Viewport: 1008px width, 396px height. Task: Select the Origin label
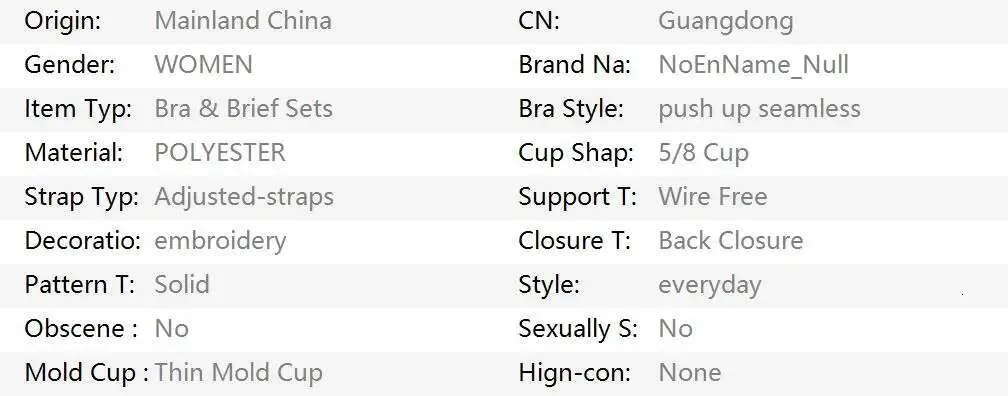(x=63, y=22)
